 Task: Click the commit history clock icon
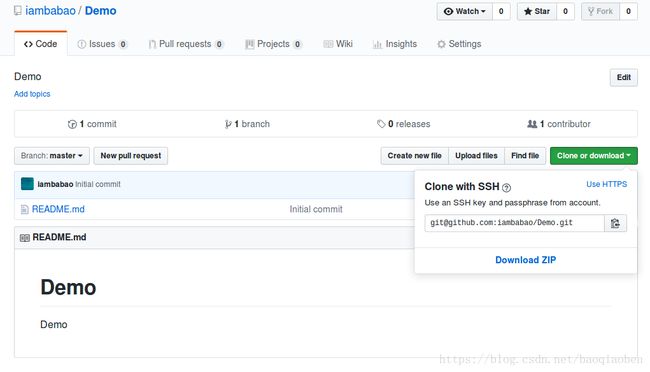point(72,124)
